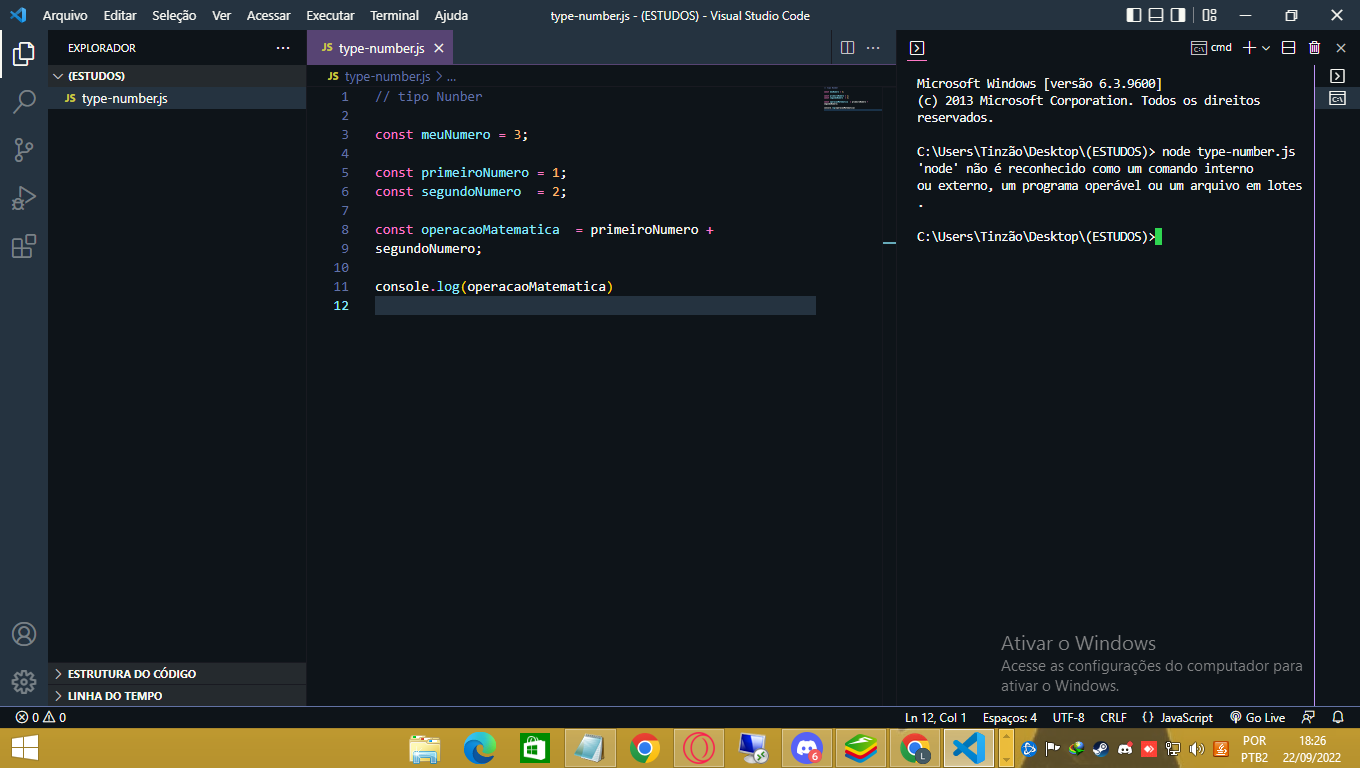
Task: Click CRLF end-of-line selector
Action: coord(1113,717)
